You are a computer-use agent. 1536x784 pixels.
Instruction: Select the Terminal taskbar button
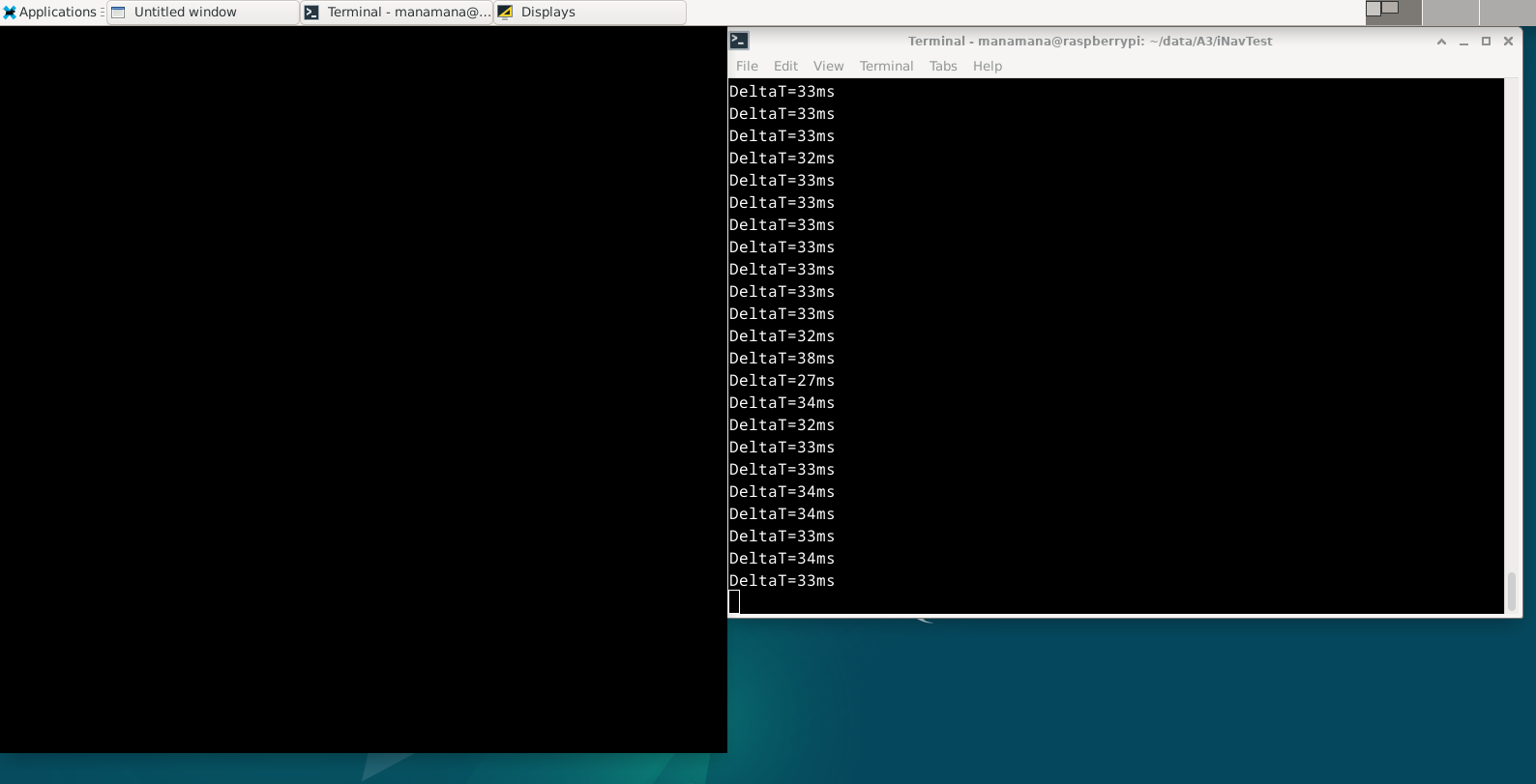click(x=397, y=13)
